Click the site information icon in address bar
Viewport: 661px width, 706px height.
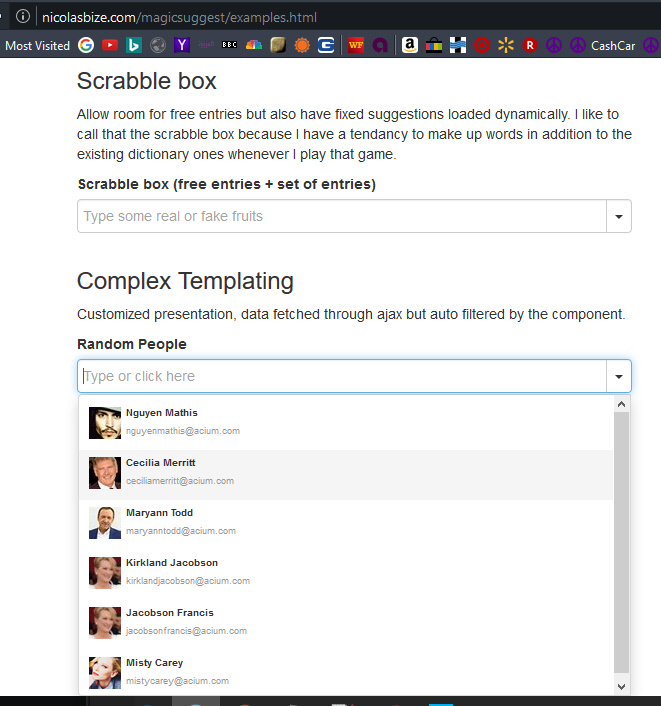(23, 17)
